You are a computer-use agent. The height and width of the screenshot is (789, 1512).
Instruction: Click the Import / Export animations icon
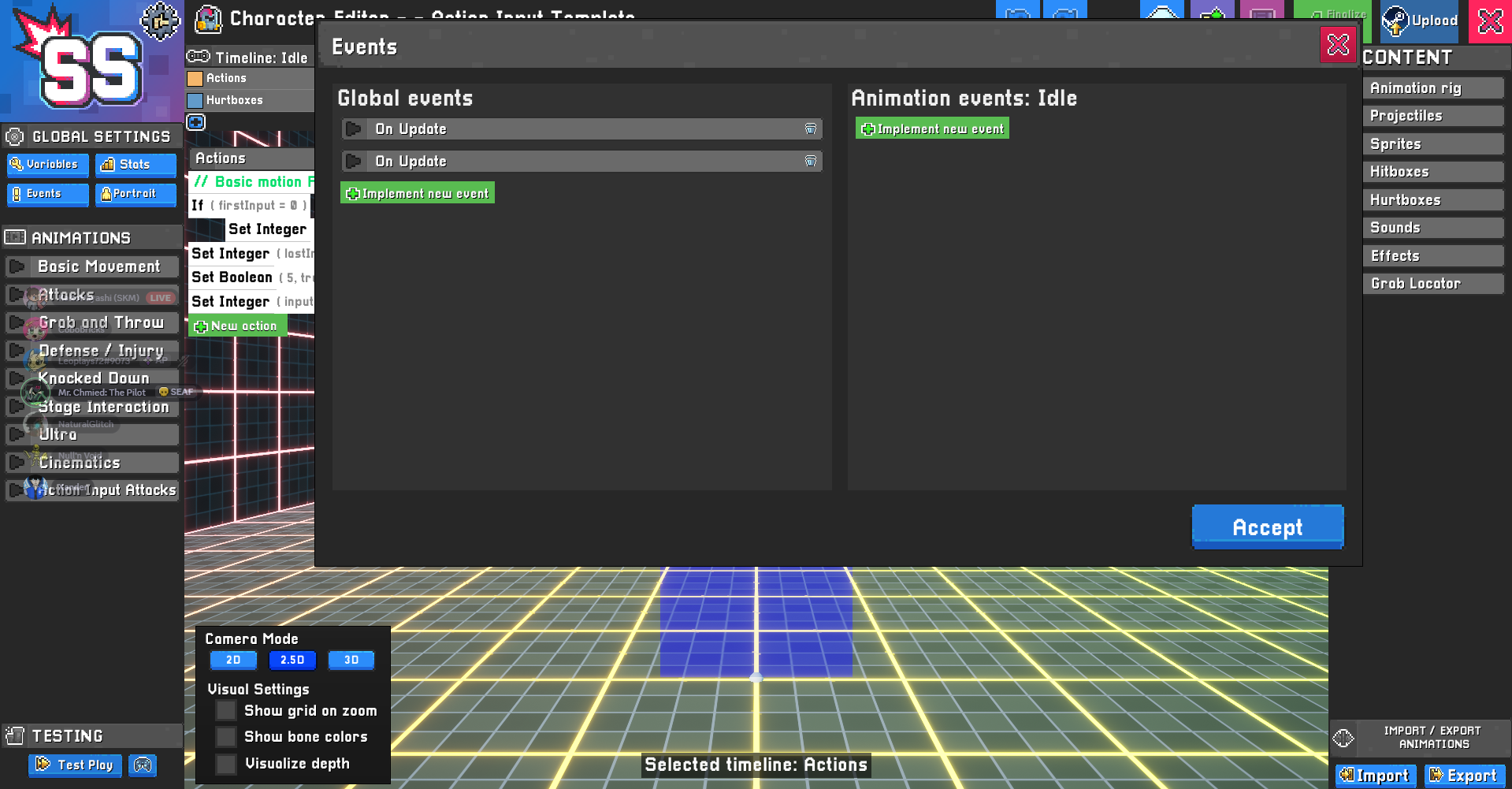tap(1343, 738)
